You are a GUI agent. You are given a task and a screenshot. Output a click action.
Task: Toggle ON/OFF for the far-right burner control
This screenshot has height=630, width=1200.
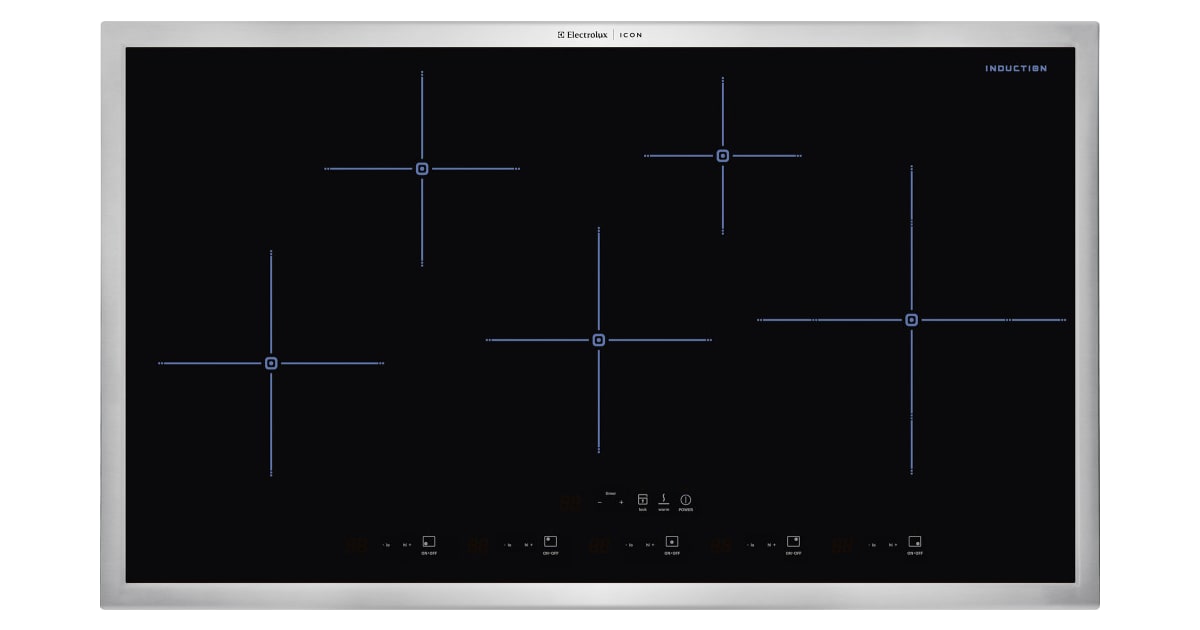[x=915, y=542]
